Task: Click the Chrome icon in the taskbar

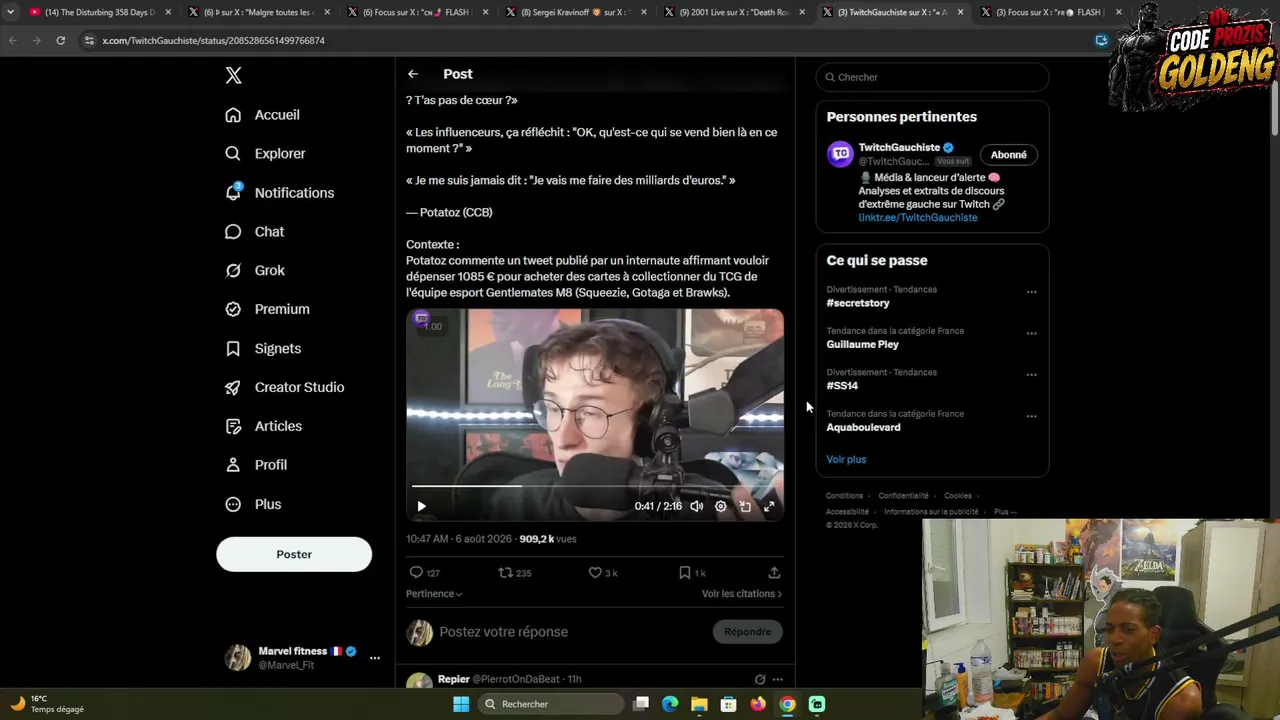Action: click(x=788, y=704)
